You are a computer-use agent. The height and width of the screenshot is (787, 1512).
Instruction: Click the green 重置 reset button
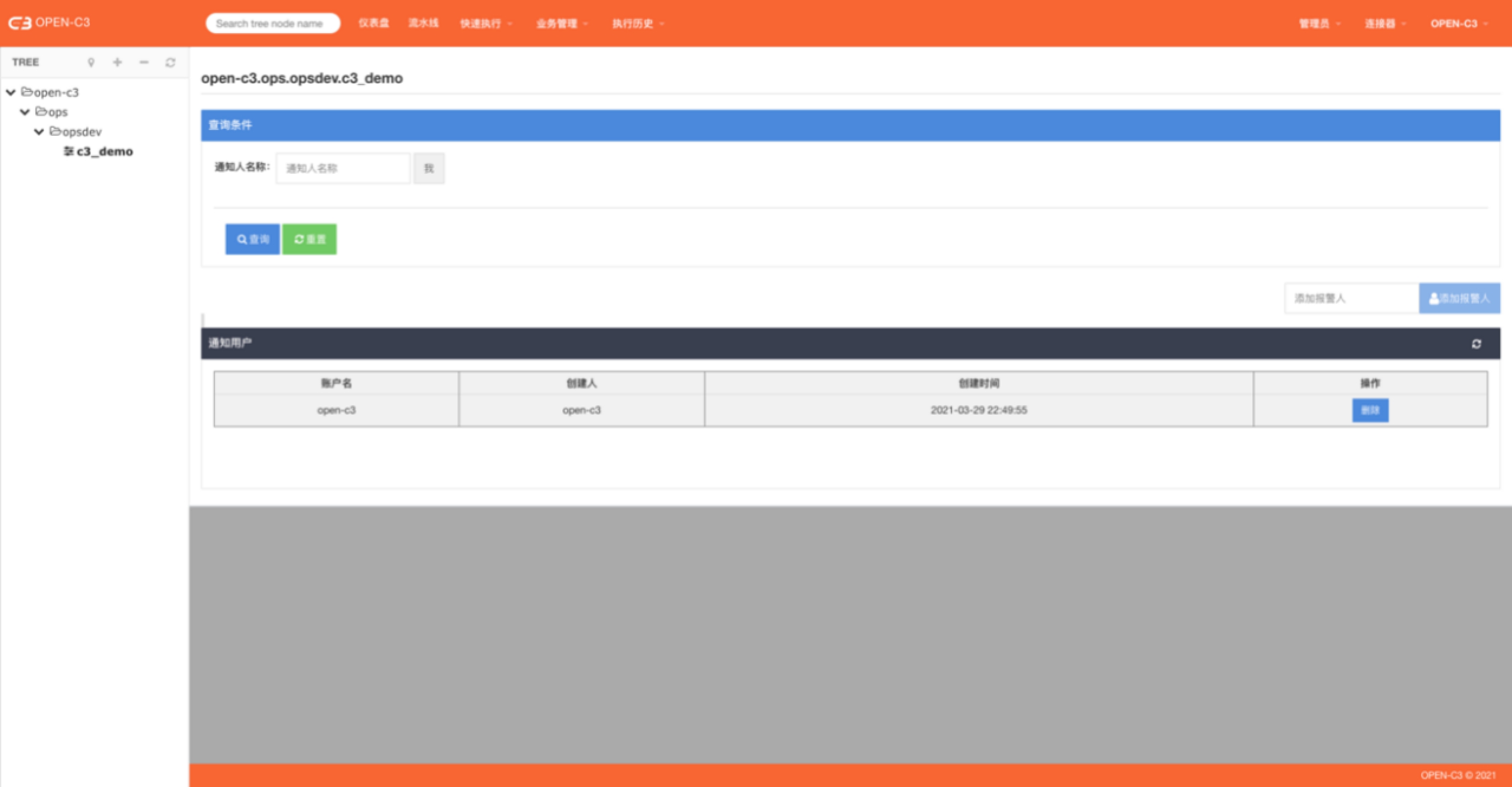[x=309, y=239]
